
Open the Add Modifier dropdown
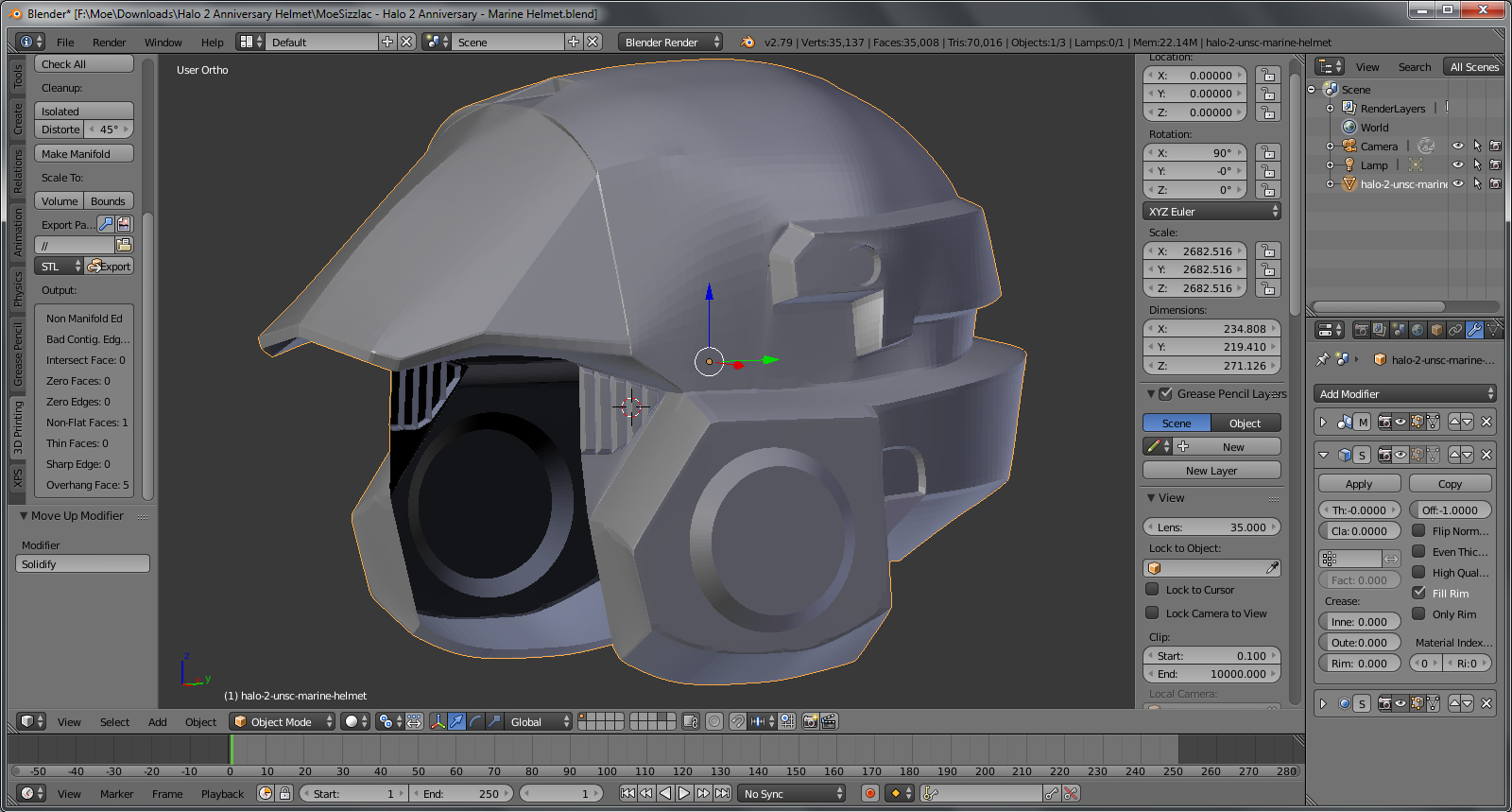pyautogui.click(x=1404, y=393)
